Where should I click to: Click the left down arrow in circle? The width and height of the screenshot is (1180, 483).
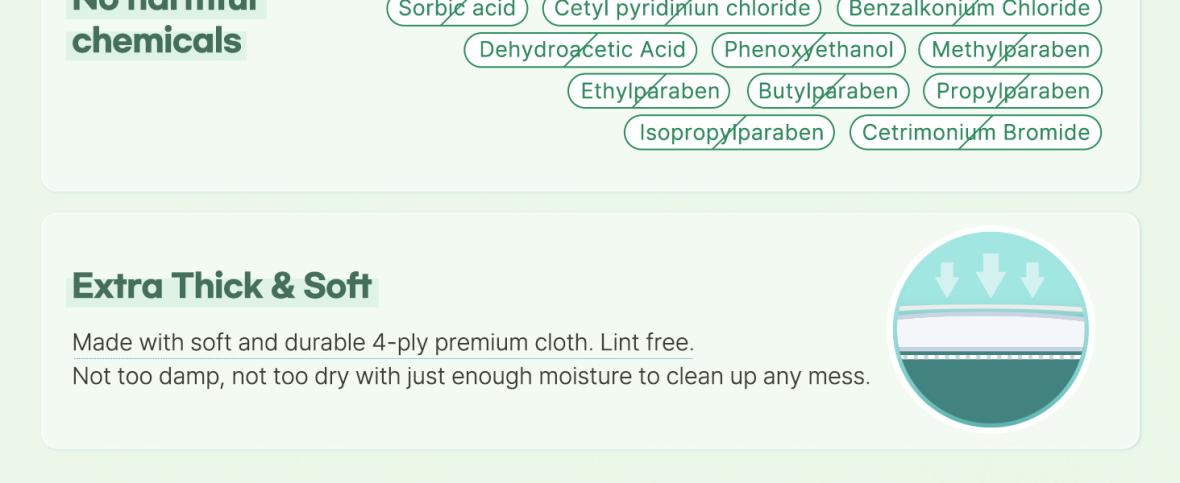click(947, 280)
